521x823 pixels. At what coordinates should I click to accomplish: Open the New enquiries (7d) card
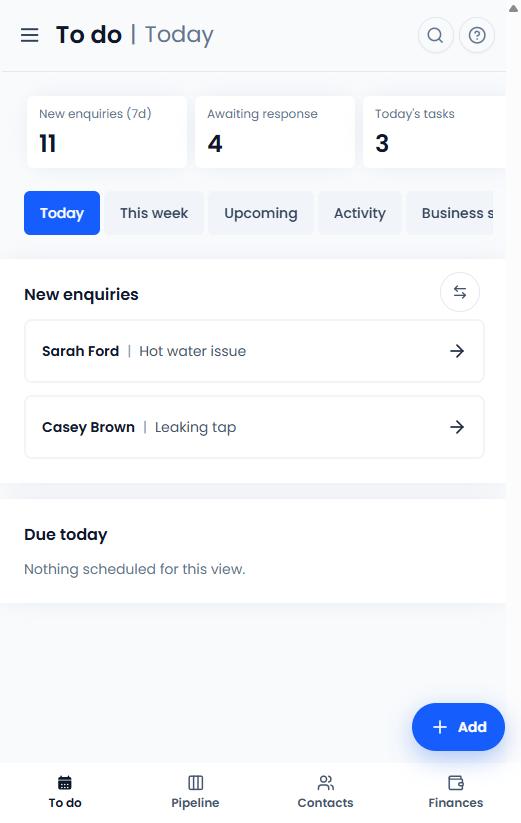pyautogui.click(x=107, y=132)
